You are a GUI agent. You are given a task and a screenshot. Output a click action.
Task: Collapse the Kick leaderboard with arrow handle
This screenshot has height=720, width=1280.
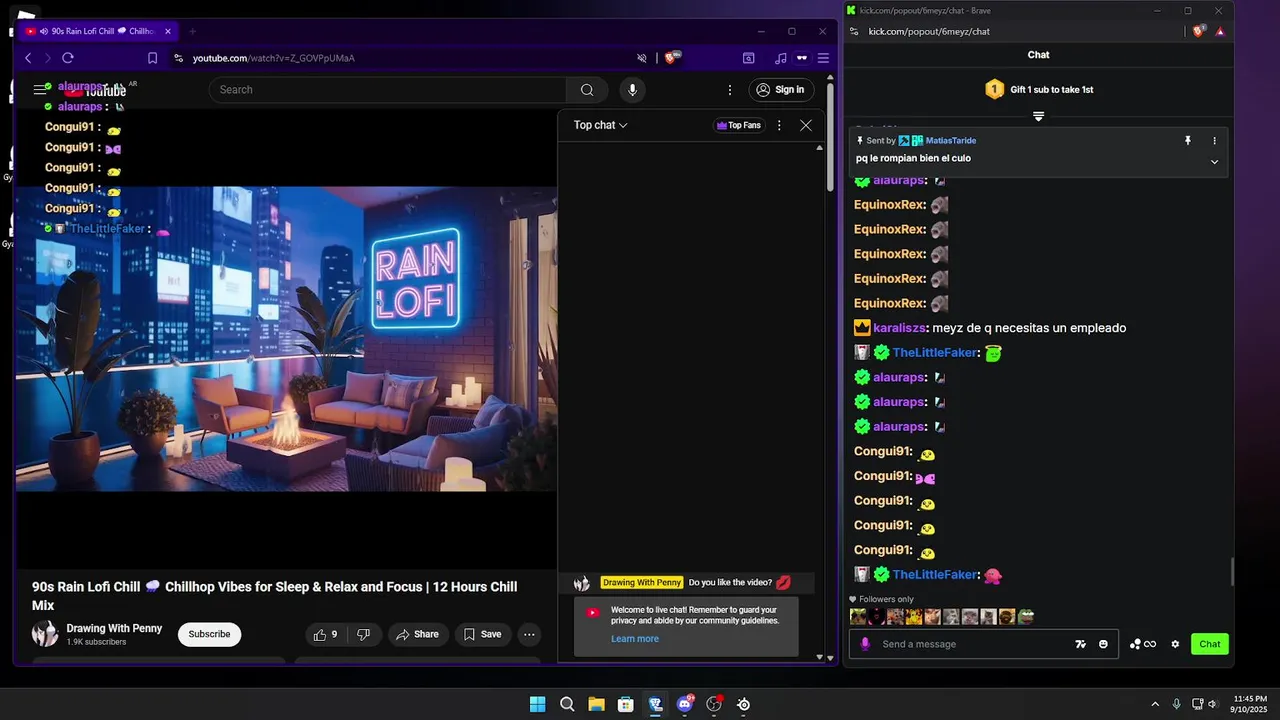coord(1038,117)
